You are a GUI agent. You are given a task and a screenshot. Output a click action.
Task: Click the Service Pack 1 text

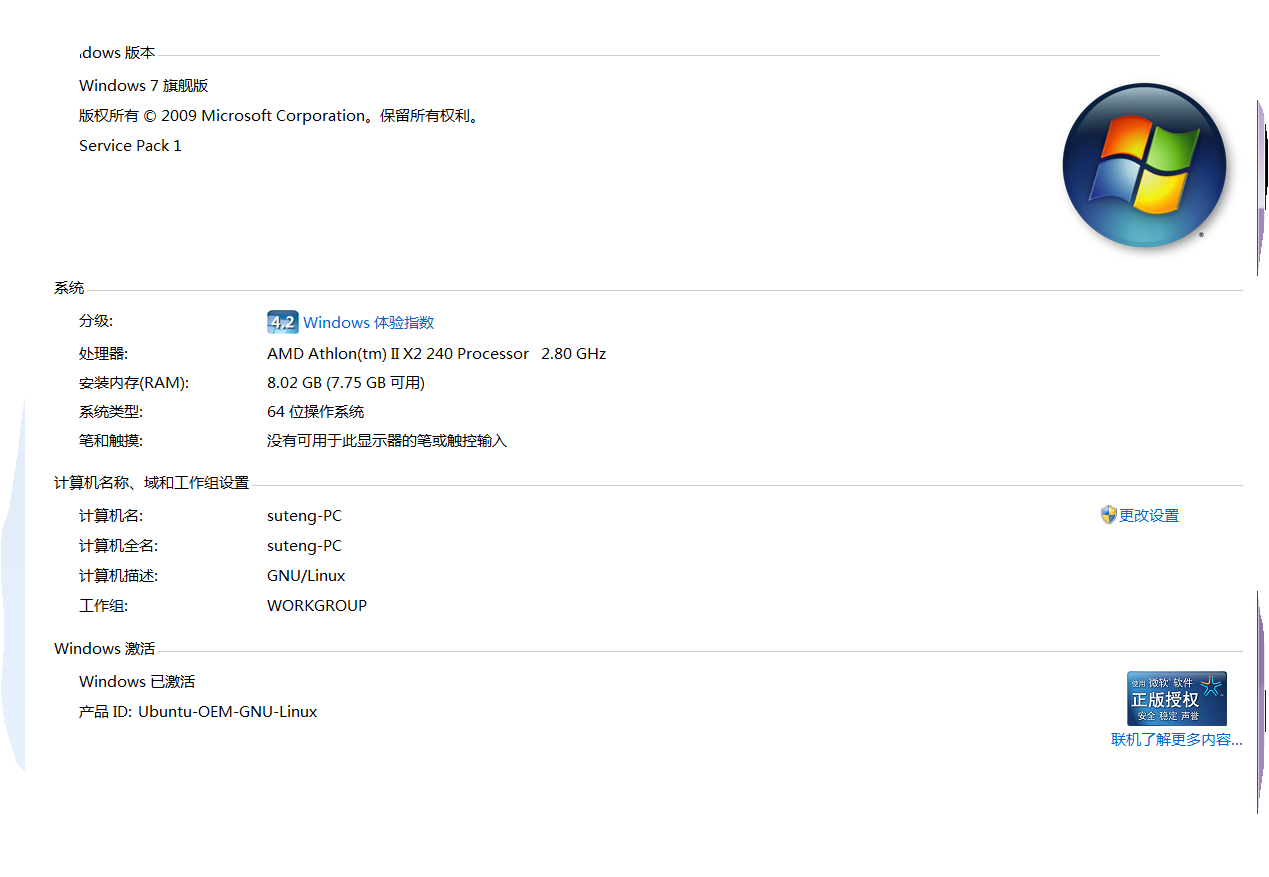pyautogui.click(x=130, y=146)
